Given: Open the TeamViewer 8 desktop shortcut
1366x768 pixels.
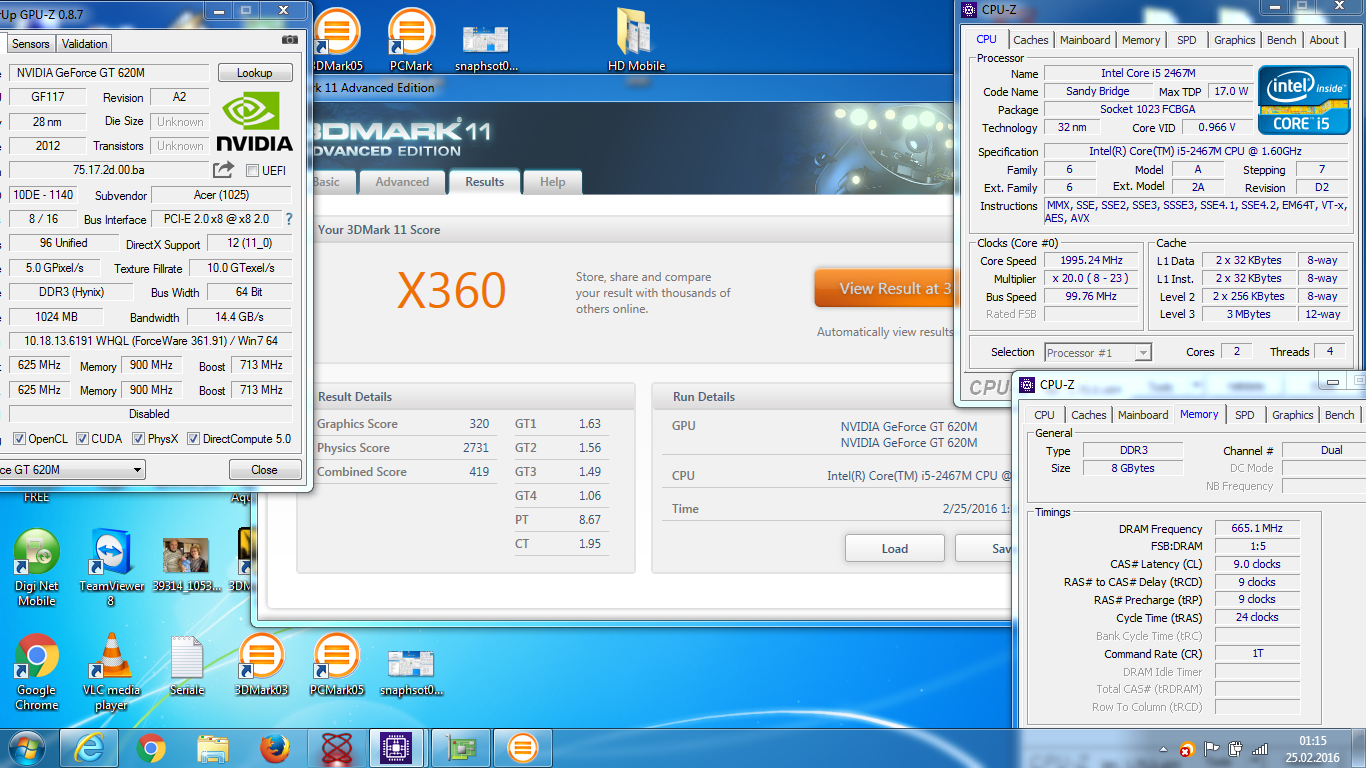Looking at the screenshot, I should click(x=111, y=568).
